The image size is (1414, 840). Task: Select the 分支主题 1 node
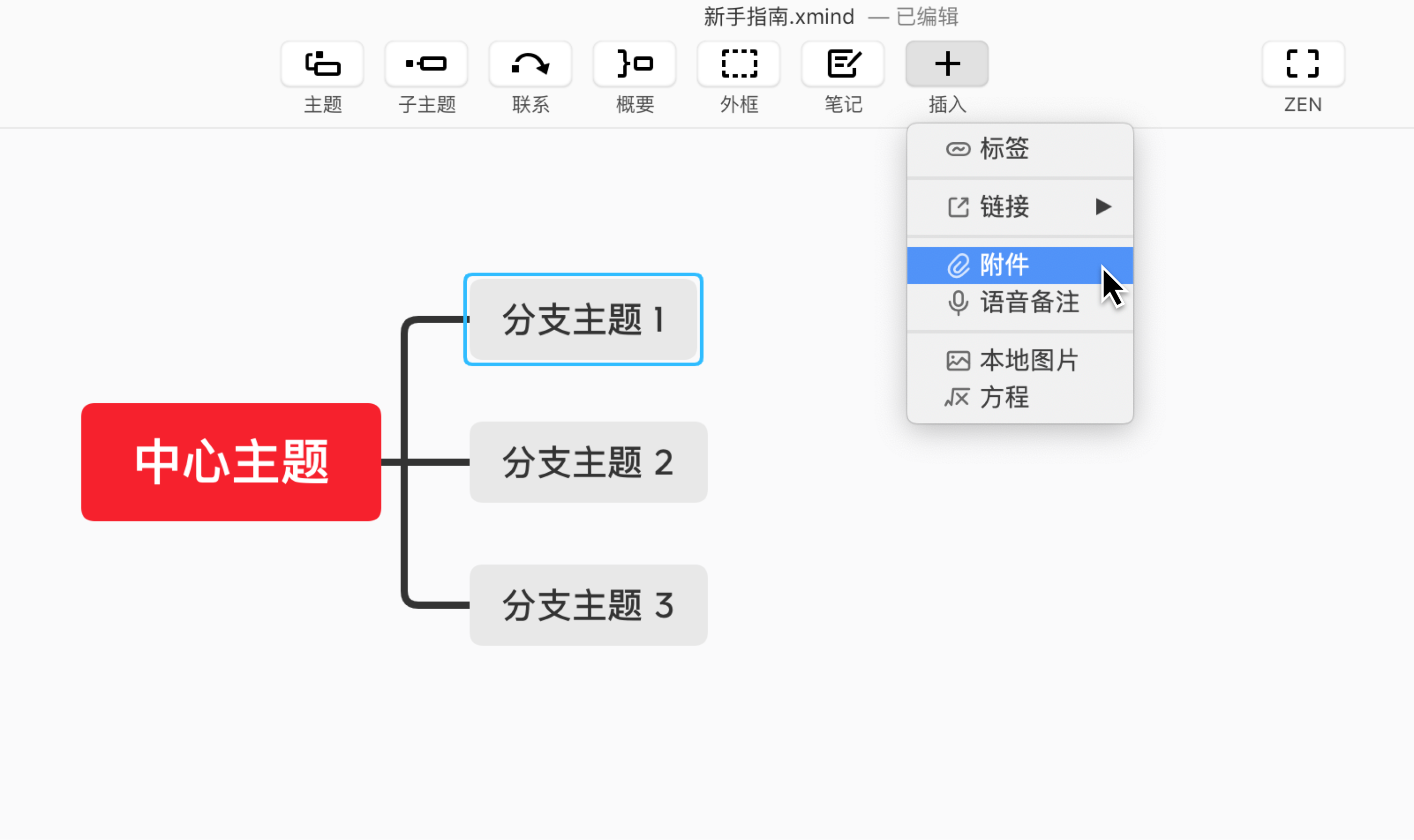583,320
